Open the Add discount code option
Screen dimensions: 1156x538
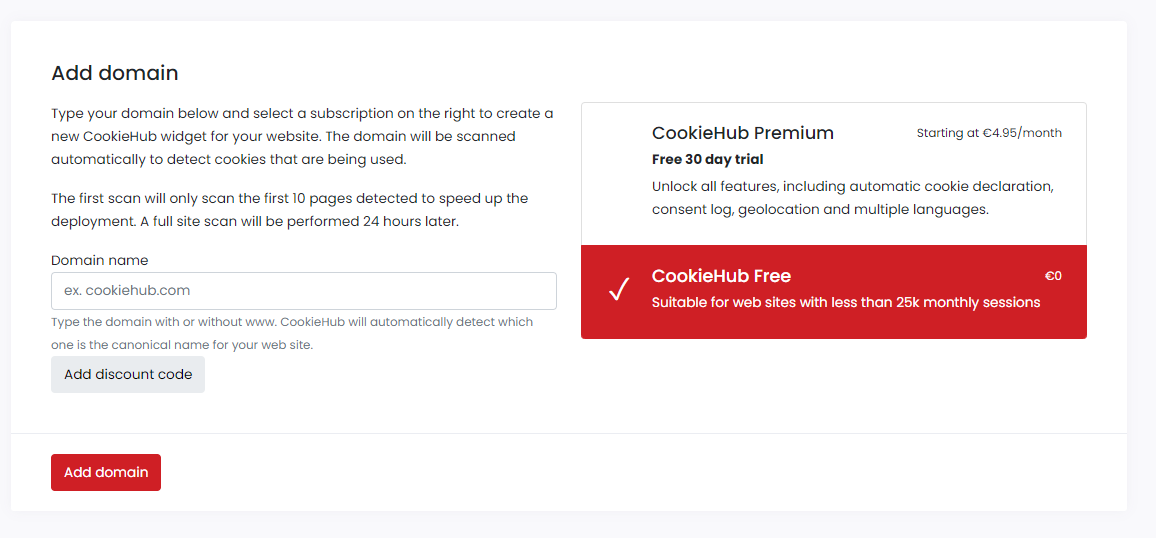(128, 374)
